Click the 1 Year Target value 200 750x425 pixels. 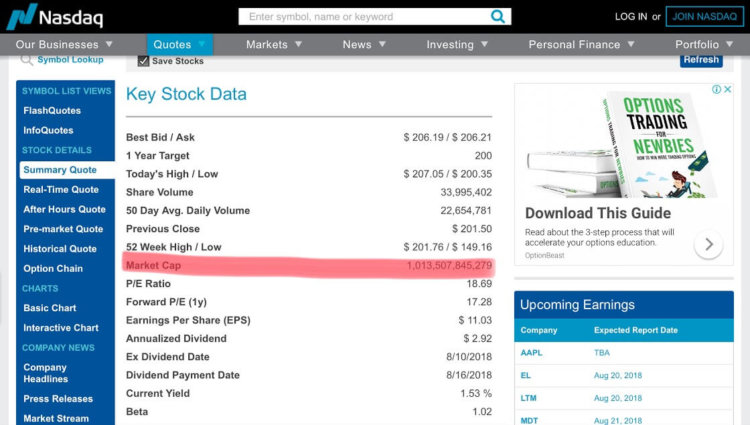483,155
